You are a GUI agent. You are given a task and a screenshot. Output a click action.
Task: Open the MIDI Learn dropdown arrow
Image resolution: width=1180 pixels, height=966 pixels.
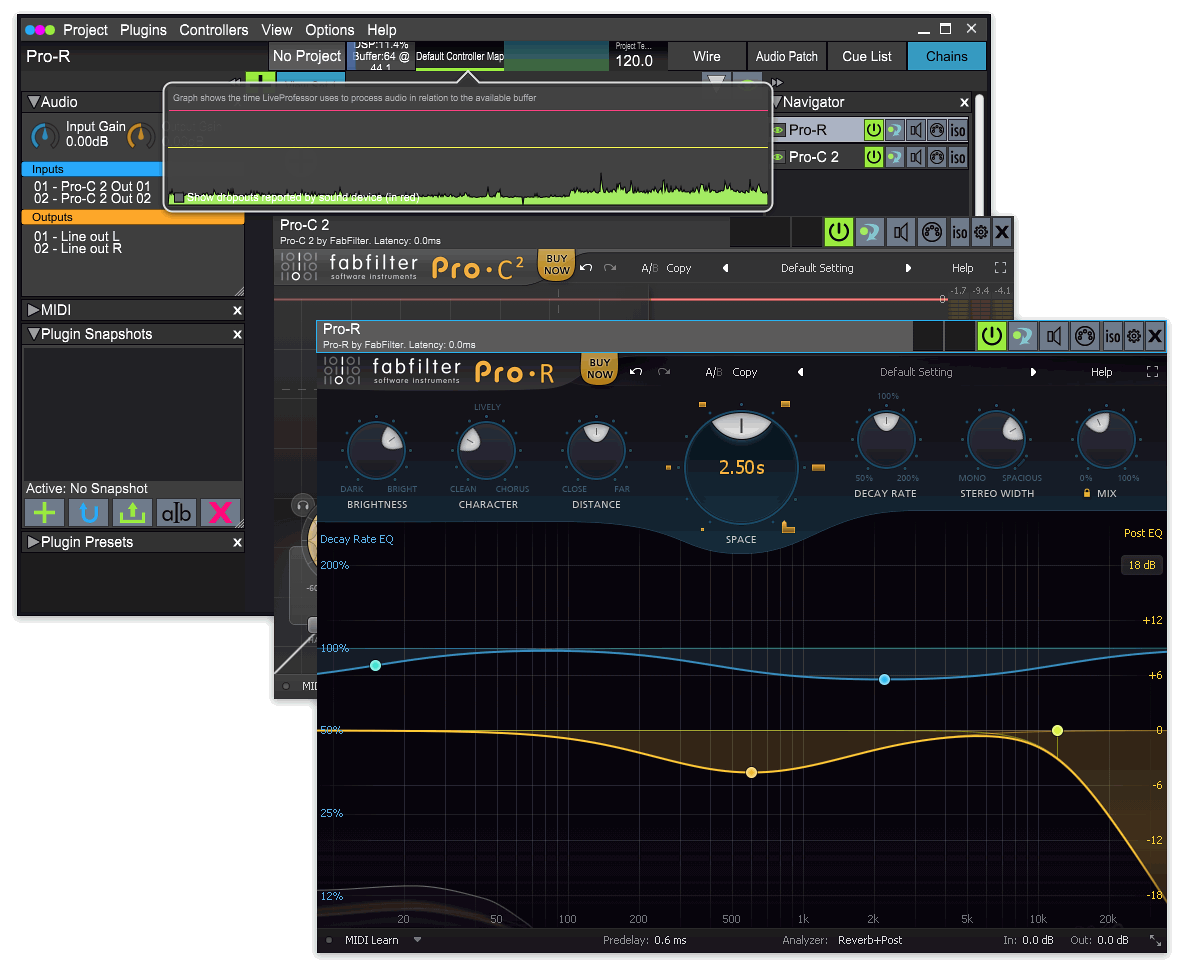click(418, 940)
